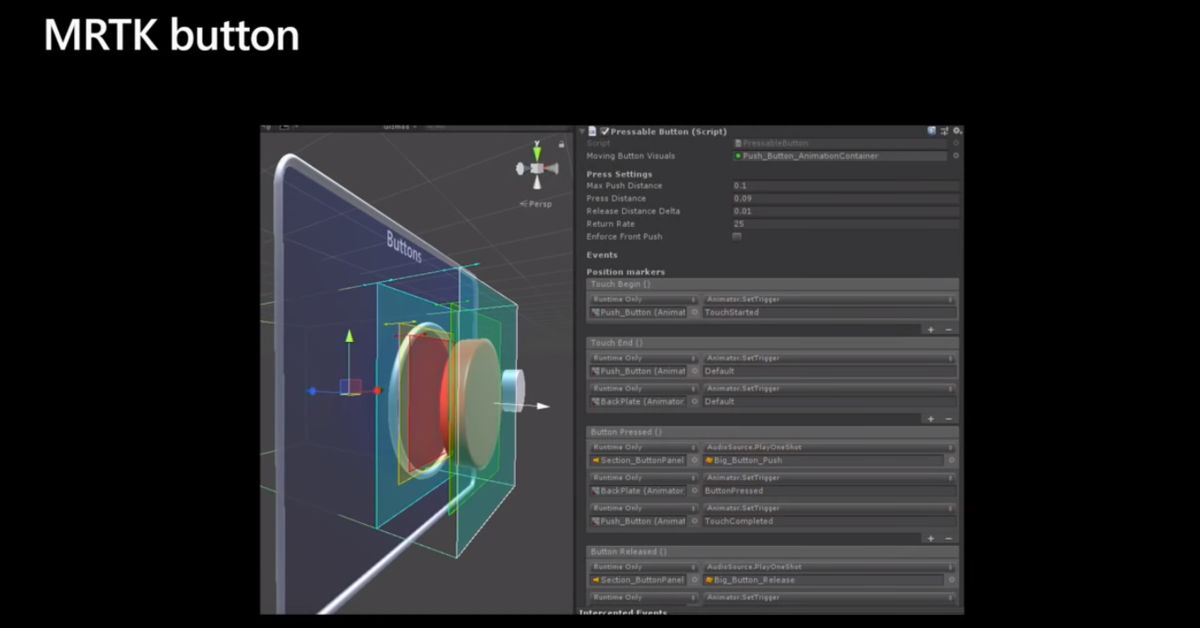Click the TouchCompleted trigger text field
The height and width of the screenshot is (628, 1200).
(x=829, y=521)
